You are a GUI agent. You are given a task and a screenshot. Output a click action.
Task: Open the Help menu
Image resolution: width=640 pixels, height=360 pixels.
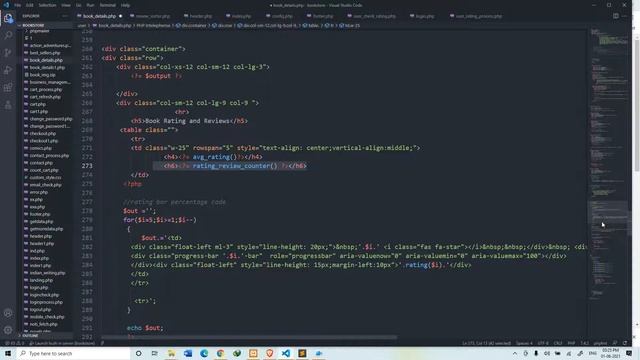pos(125,5)
